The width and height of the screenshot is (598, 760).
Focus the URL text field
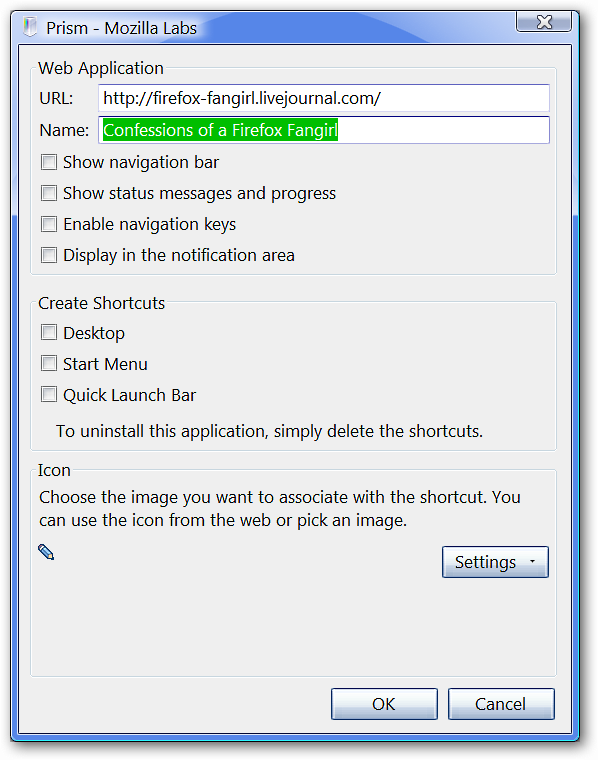point(324,98)
